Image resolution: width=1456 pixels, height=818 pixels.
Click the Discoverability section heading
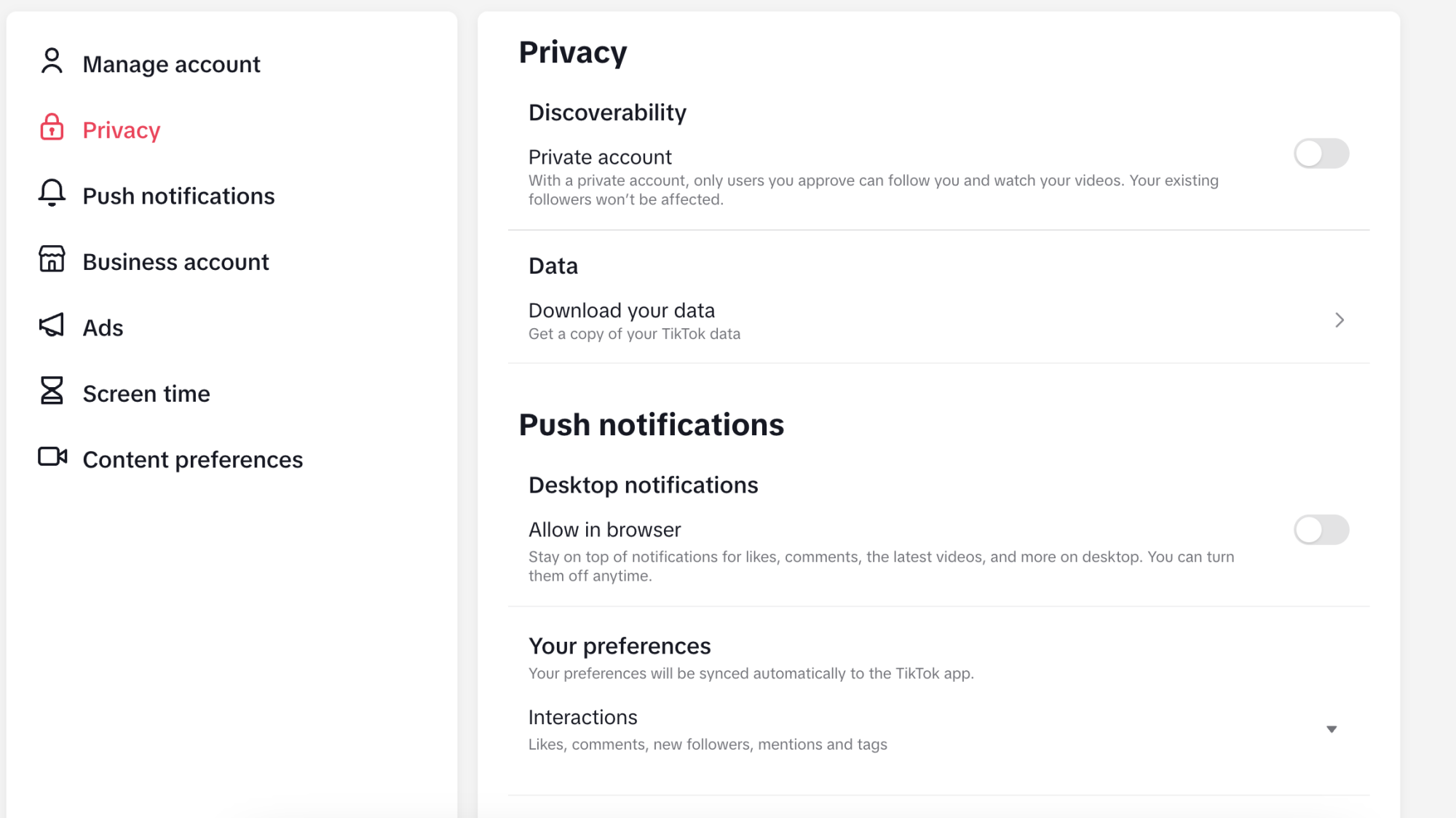point(608,112)
